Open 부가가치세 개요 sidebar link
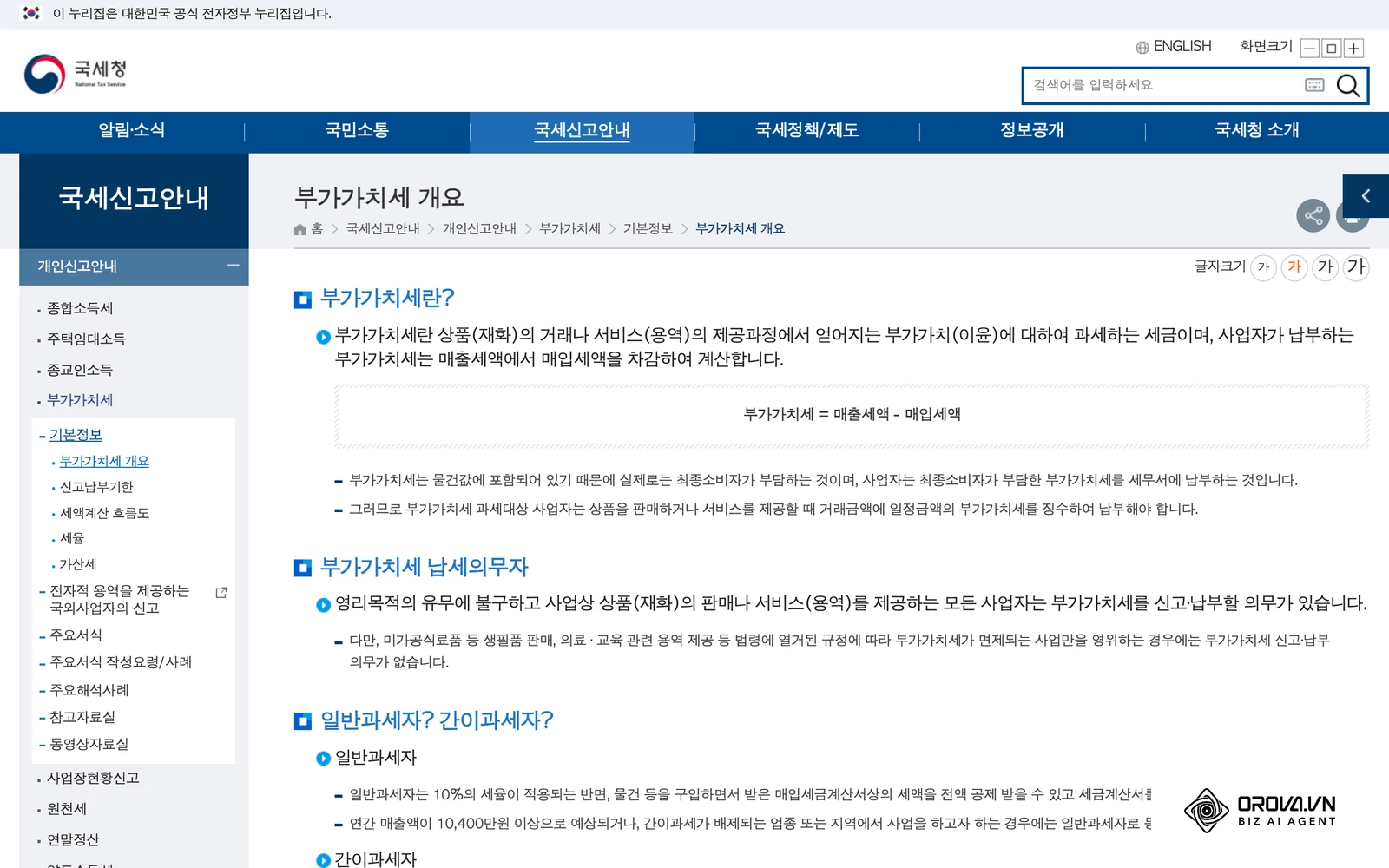1389x868 pixels. [x=104, y=461]
